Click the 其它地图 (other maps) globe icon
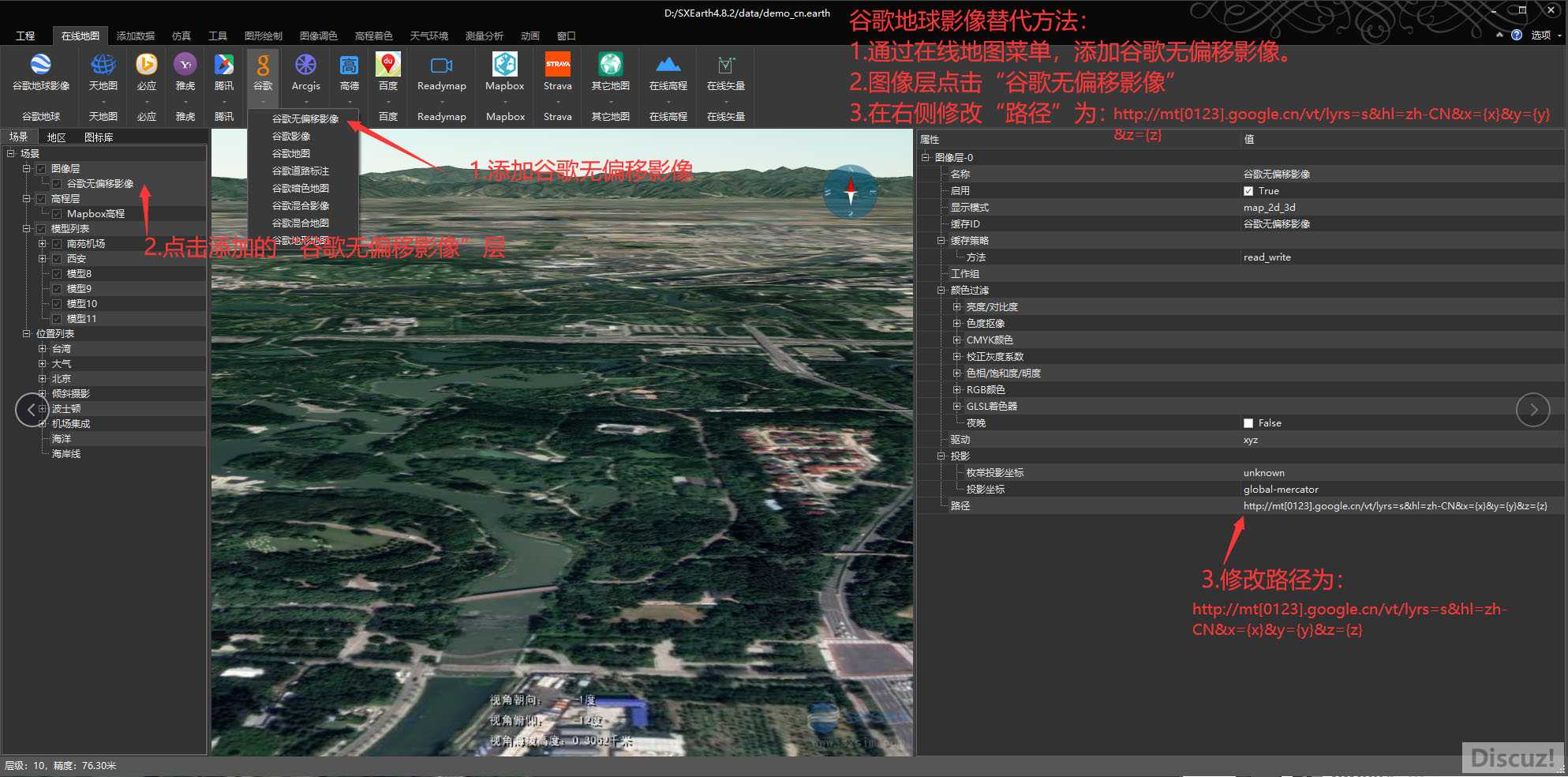Viewport: 1568px width, 777px height. [x=610, y=65]
